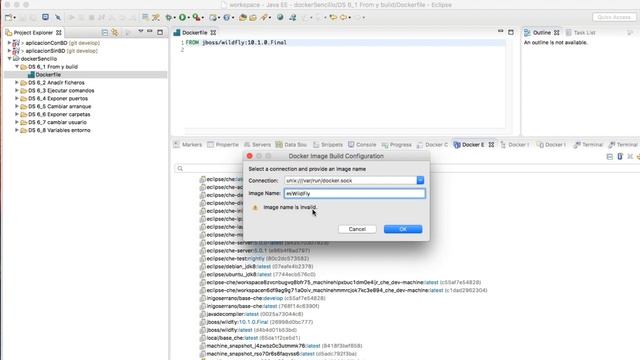The height and width of the screenshot is (360, 640).
Task: Click first icon in Docker Explorer toolbar
Action: pyautogui.click(x=609, y=157)
